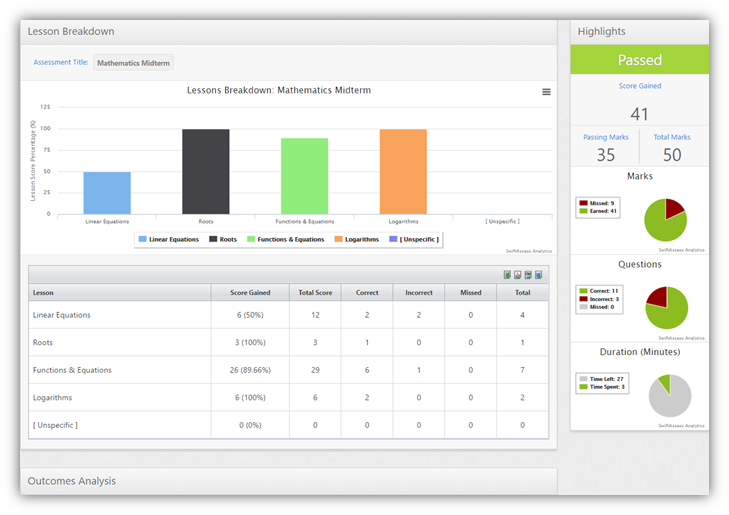Toggle Functions & Equations legend item
Viewport: 729px width, 515px height.
(x=285, y=240)
